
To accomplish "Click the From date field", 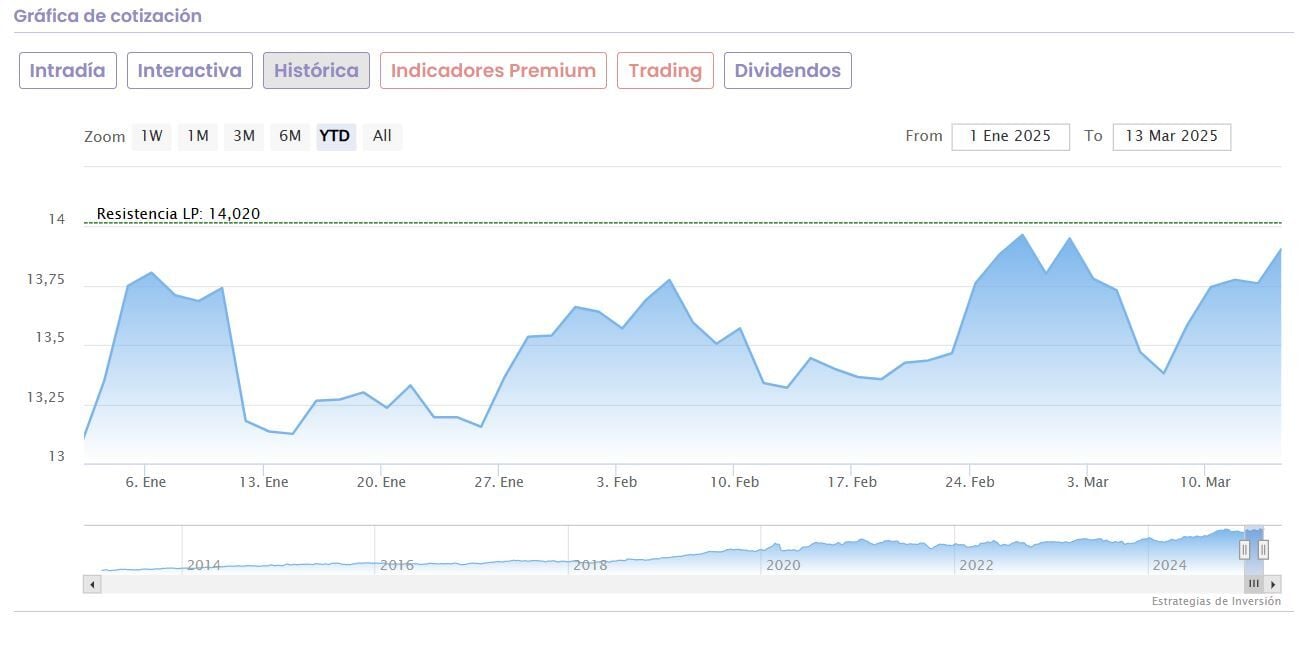I will point(1010,137).
